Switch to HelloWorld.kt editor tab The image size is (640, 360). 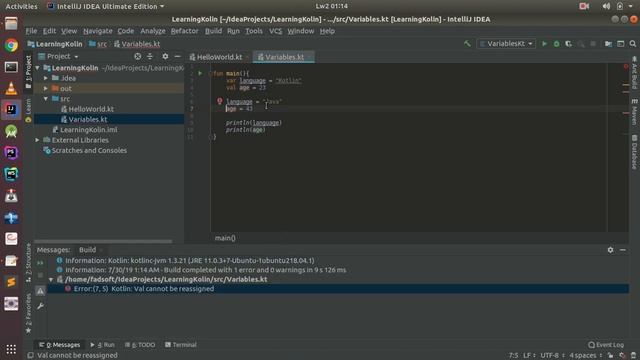pos(219,57)
